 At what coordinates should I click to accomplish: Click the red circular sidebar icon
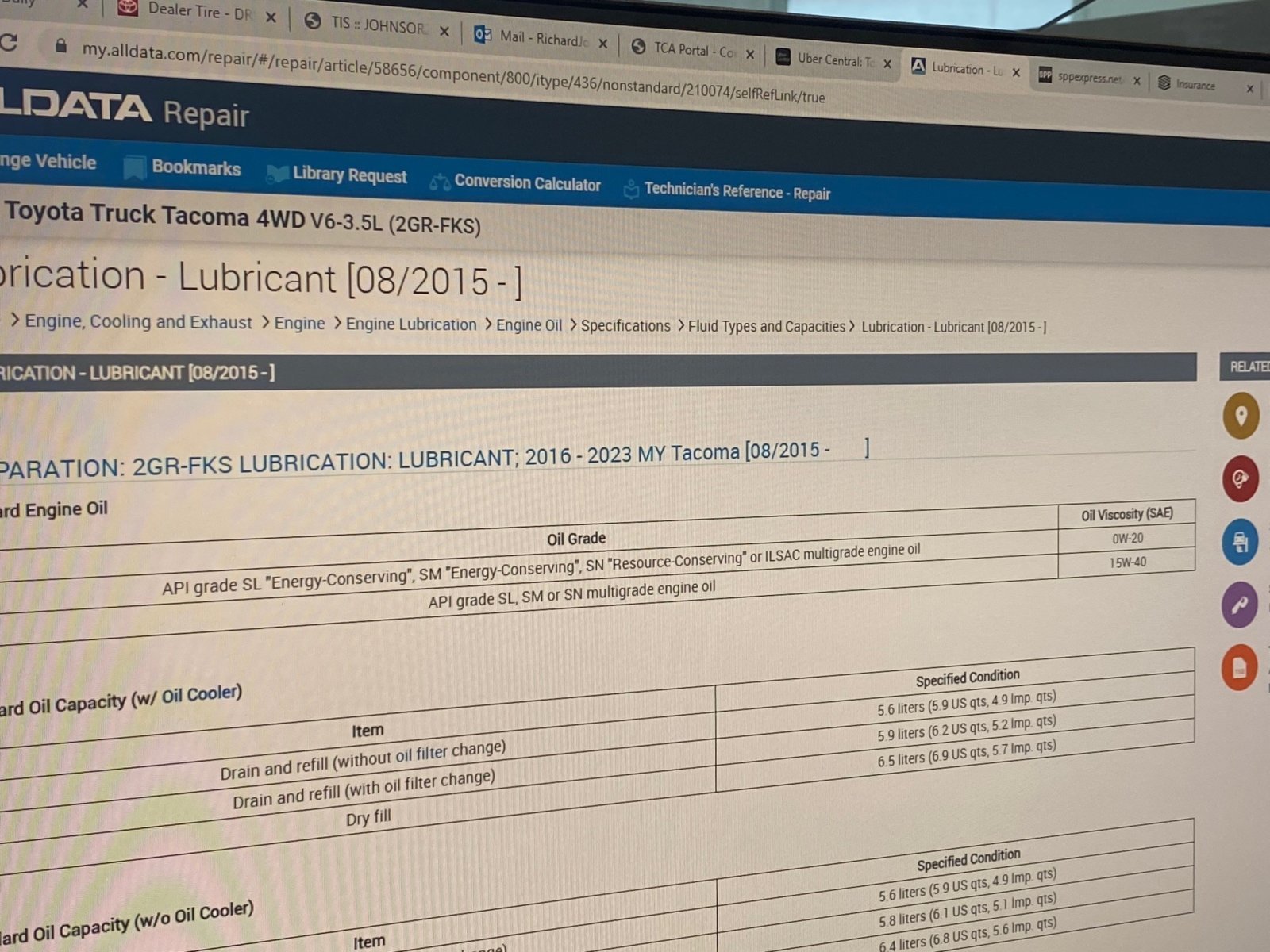(1240, 478)
